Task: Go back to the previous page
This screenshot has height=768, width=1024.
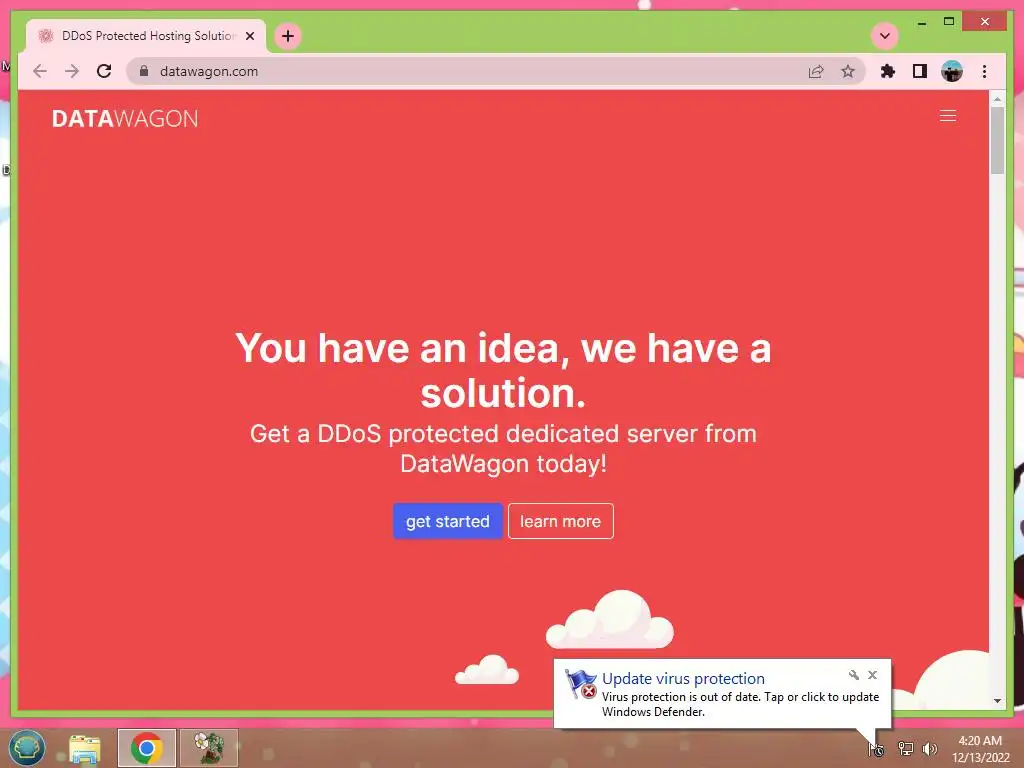Action: (40, 71)
